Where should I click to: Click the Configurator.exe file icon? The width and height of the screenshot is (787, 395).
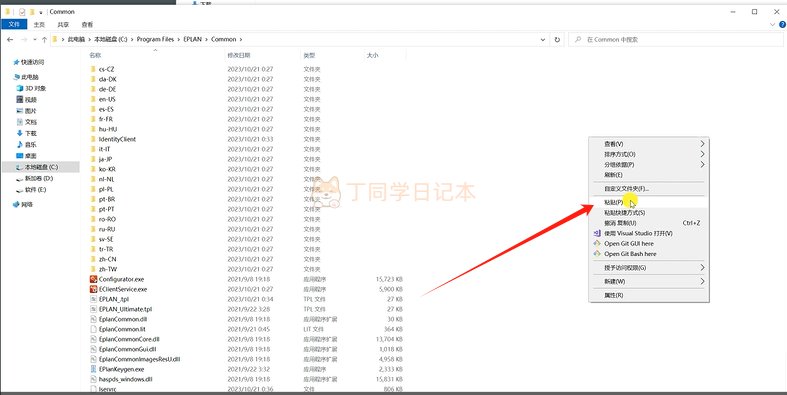(93, 279)
